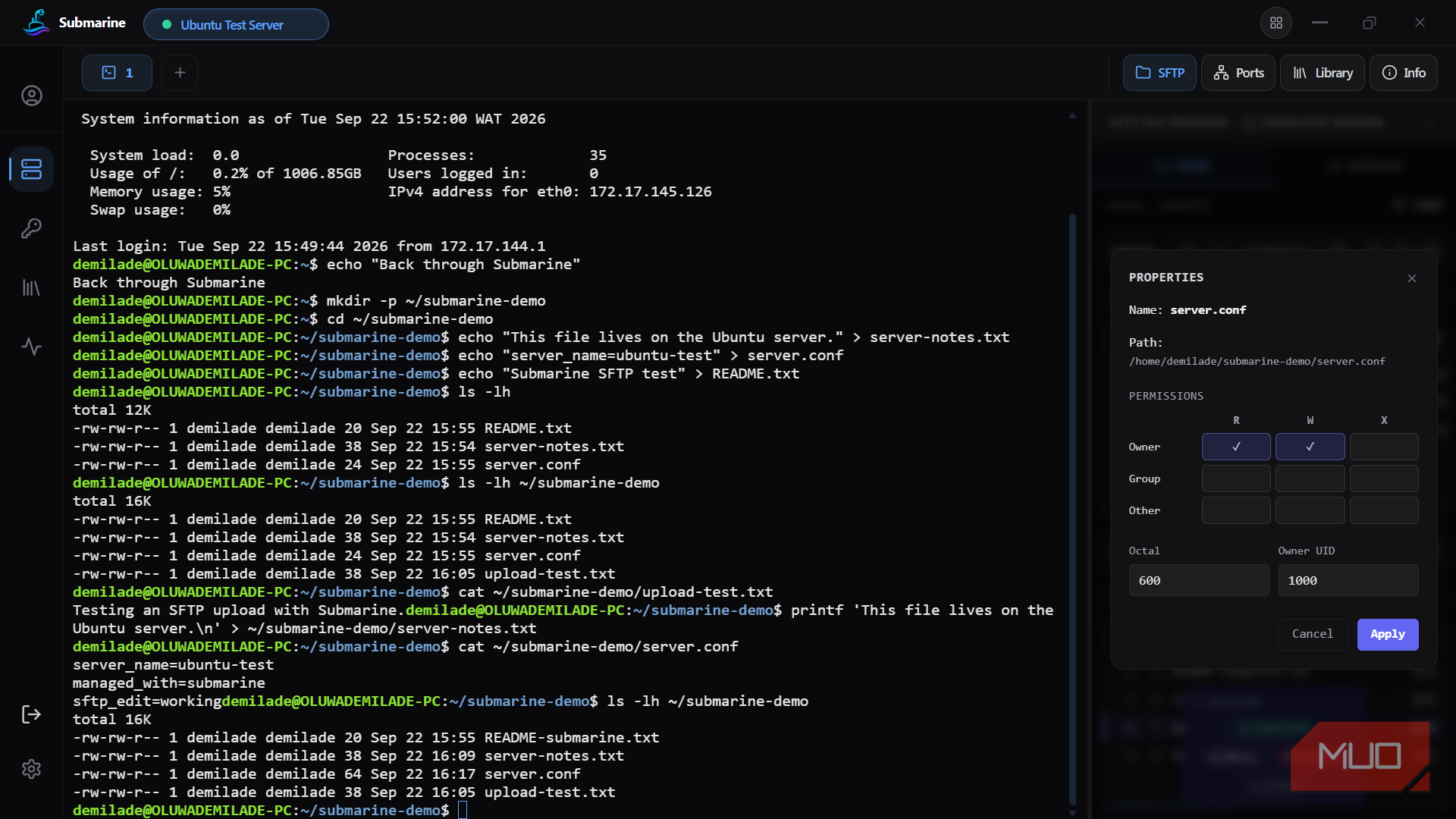Toggle Owner write permission checkbox
1456x819 pixels.
point(1310,447)
